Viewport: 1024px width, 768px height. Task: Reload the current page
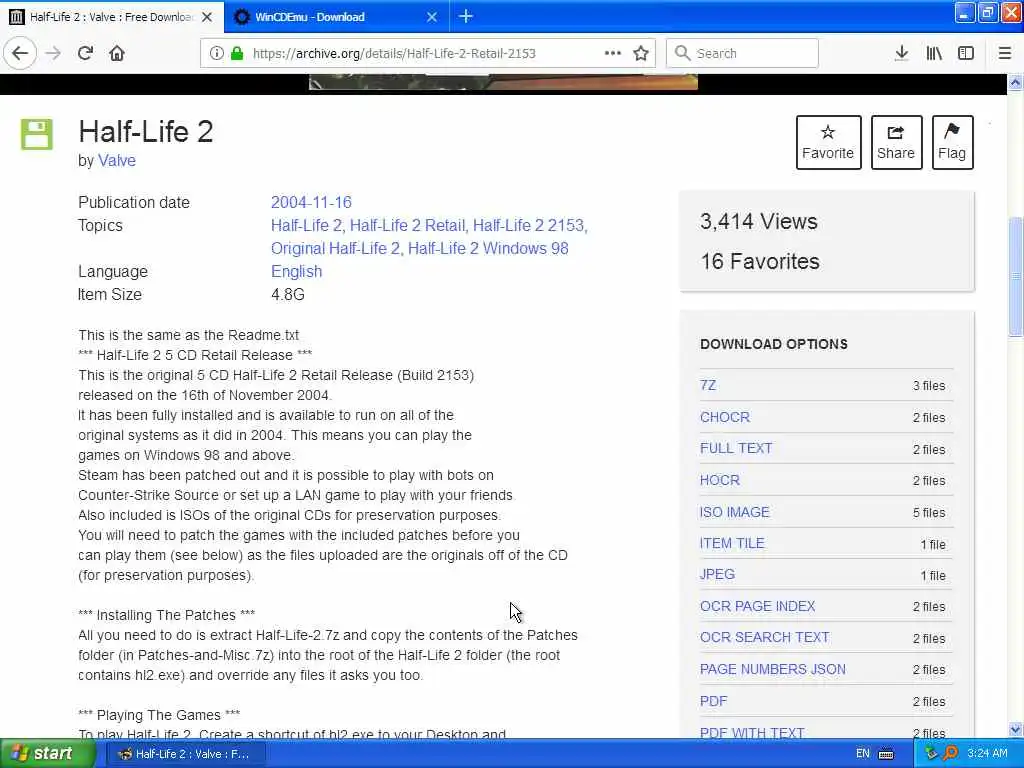(85, 53)
